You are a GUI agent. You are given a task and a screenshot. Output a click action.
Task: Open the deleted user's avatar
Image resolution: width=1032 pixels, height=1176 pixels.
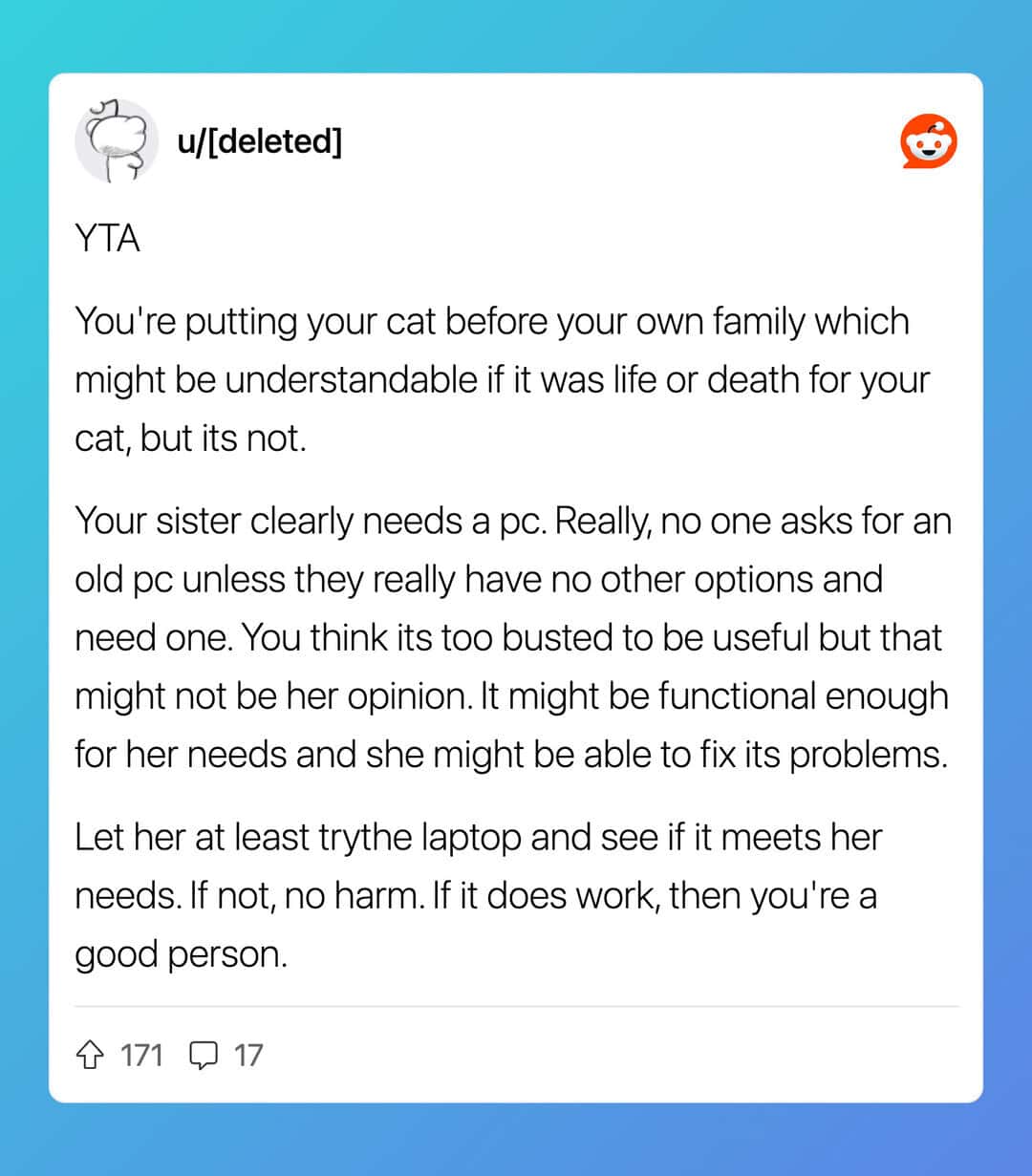point(117,141)
